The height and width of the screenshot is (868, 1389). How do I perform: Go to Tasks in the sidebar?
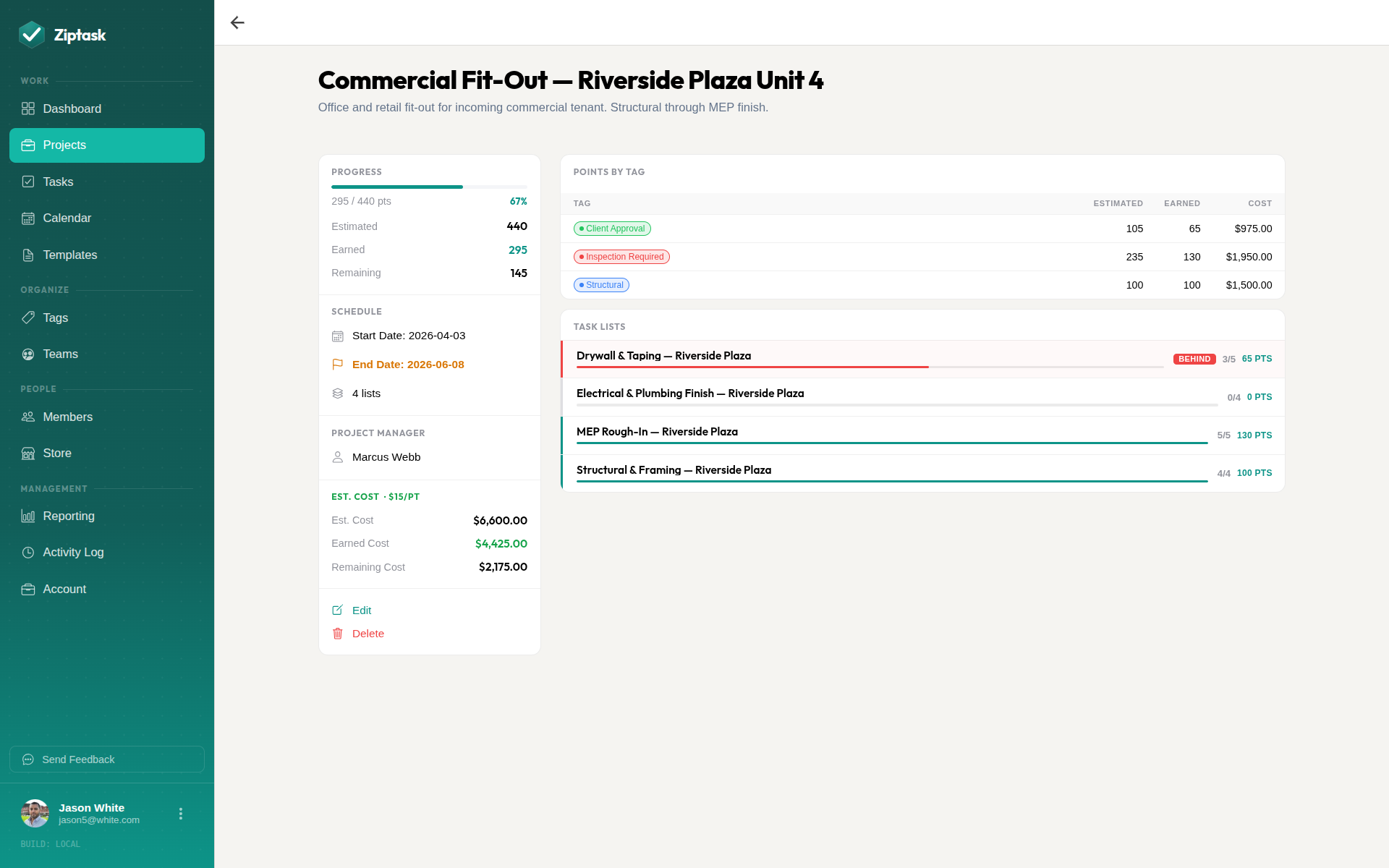[x=107, y=182]
